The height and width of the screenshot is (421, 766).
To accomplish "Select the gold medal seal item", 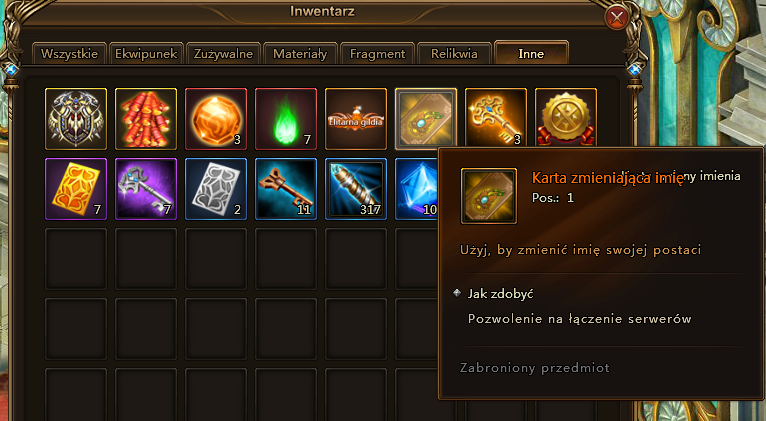I will pos(566,117).
